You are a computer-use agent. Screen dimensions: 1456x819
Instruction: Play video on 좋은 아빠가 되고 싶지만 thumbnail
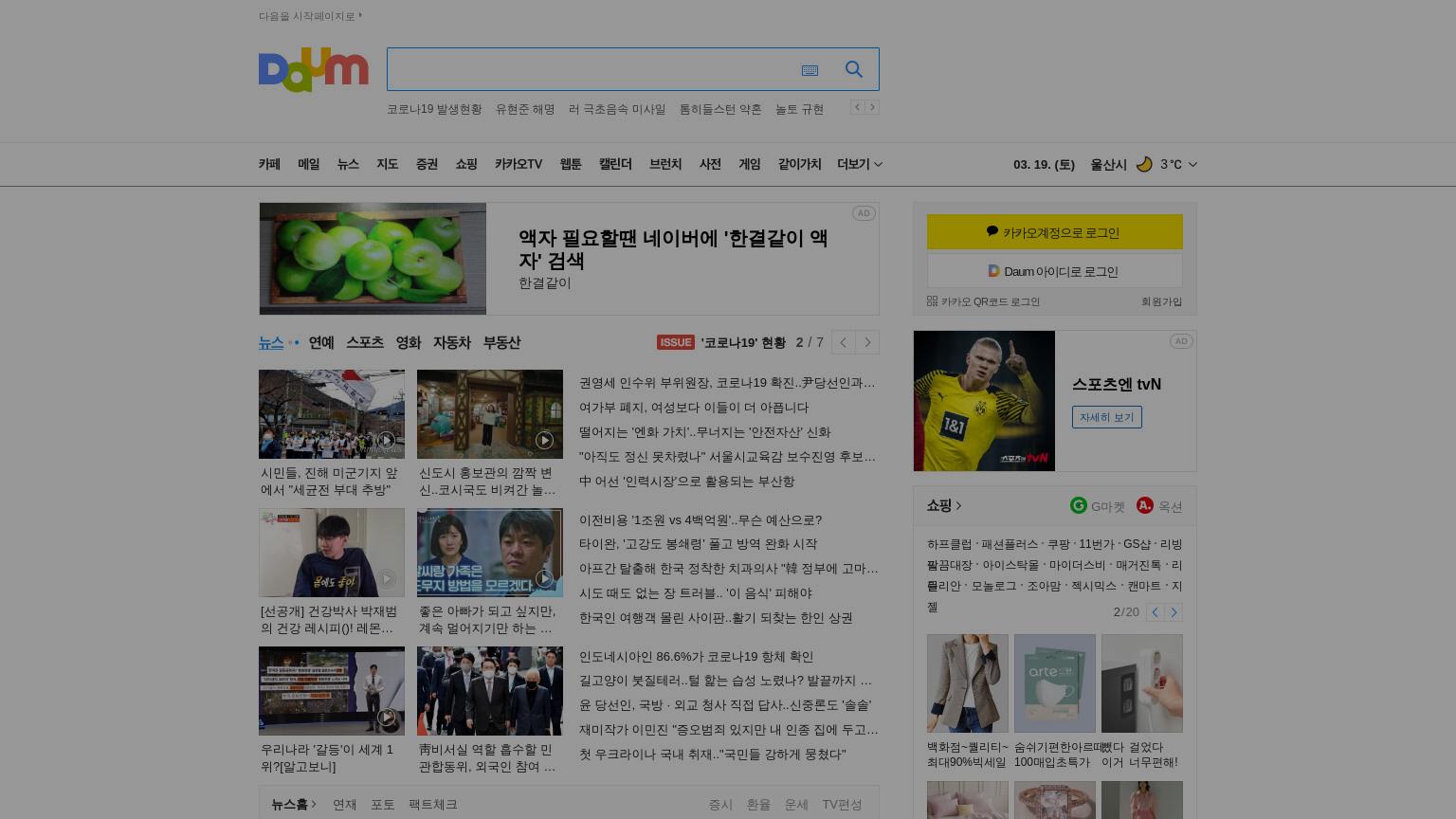(544, 578)
